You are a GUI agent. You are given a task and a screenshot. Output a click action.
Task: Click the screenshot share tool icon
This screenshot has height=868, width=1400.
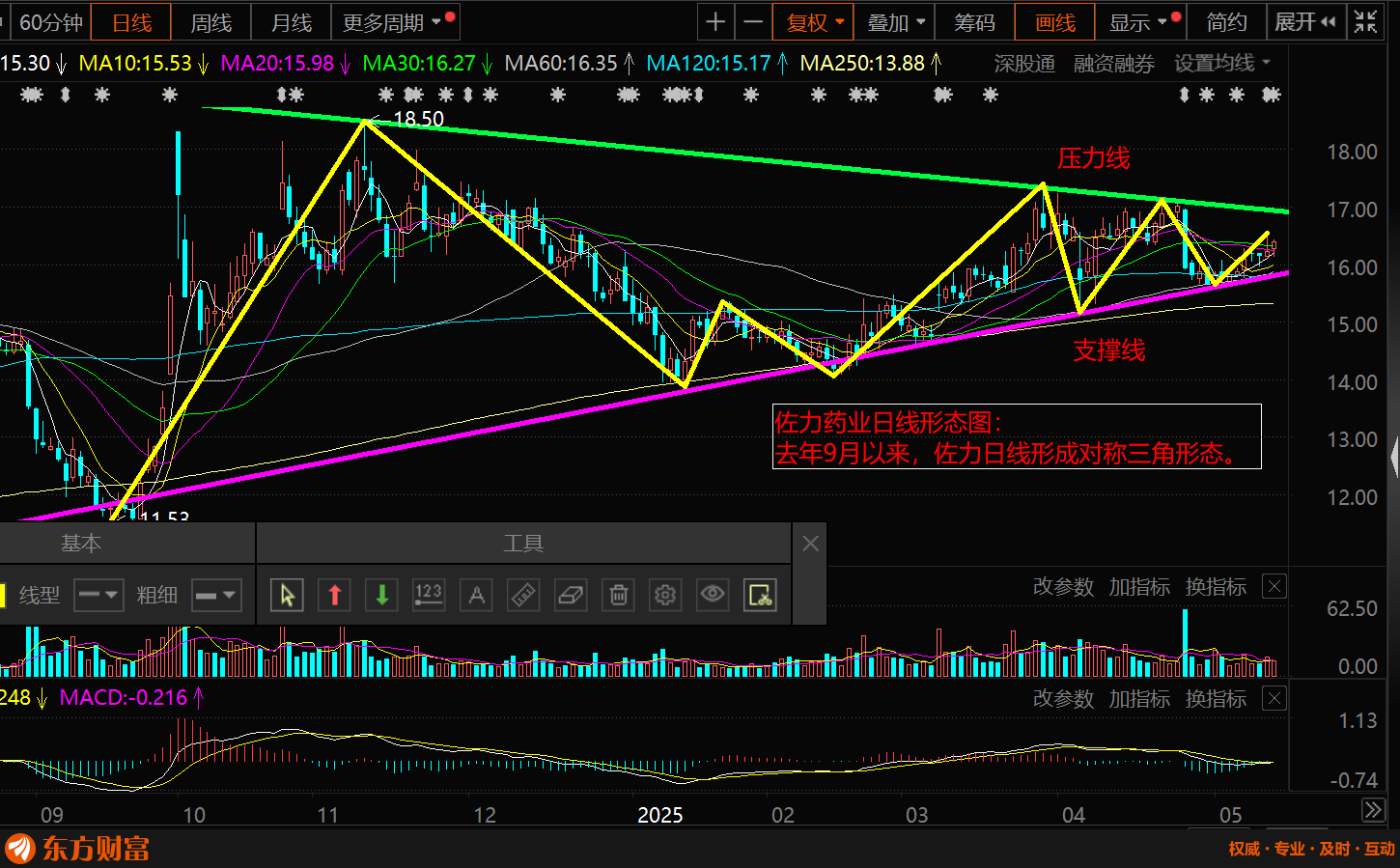coord(760,595)
